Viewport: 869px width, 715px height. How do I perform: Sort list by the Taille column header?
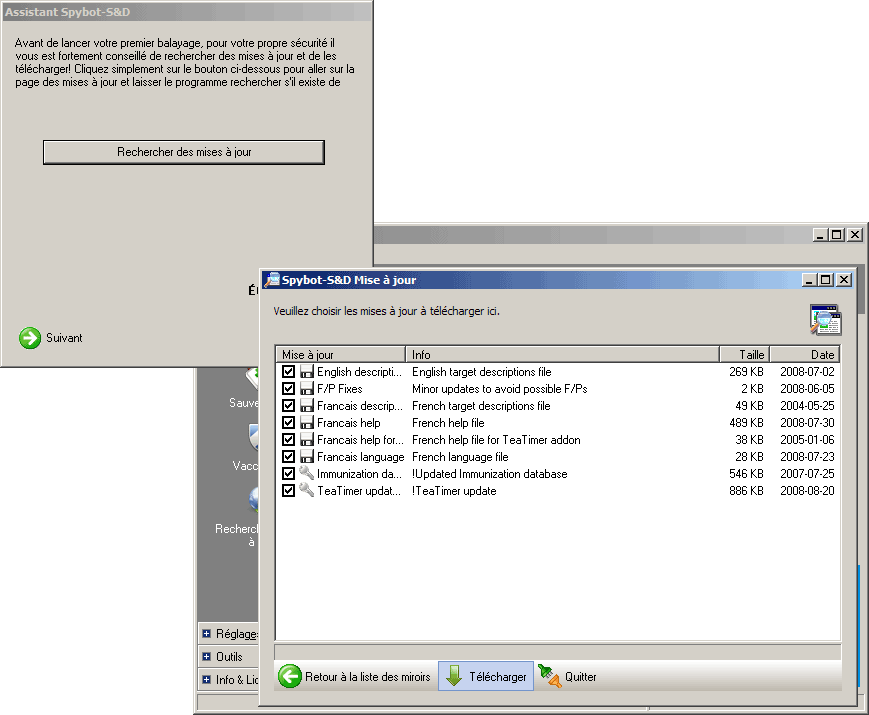click(x=744, y=354)
